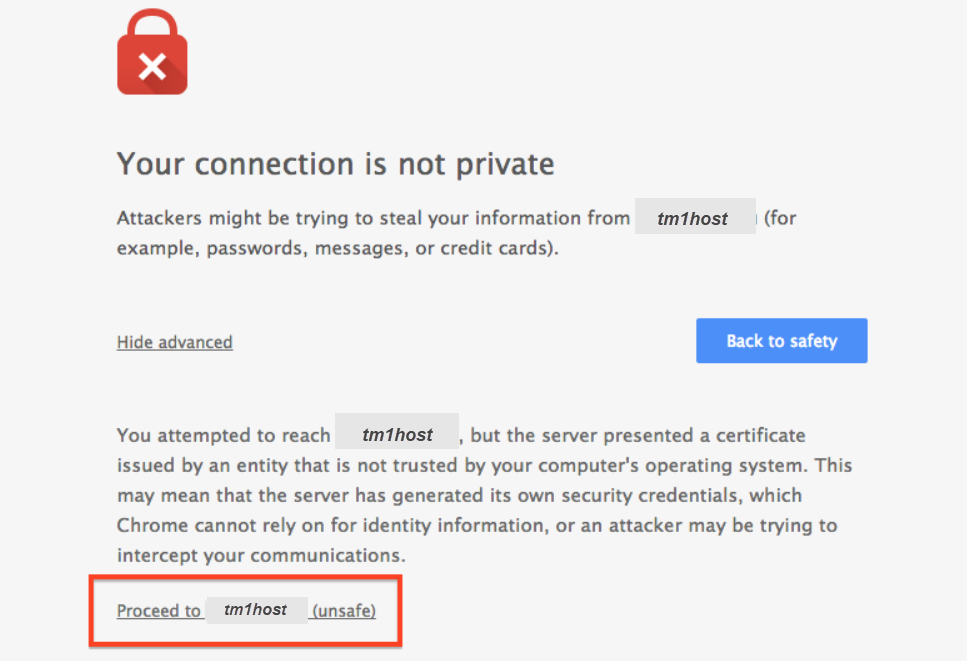This screenshot has width=967, height=661.
Task: Click the red padlock warning icon
Action: (x=152, y=52)
